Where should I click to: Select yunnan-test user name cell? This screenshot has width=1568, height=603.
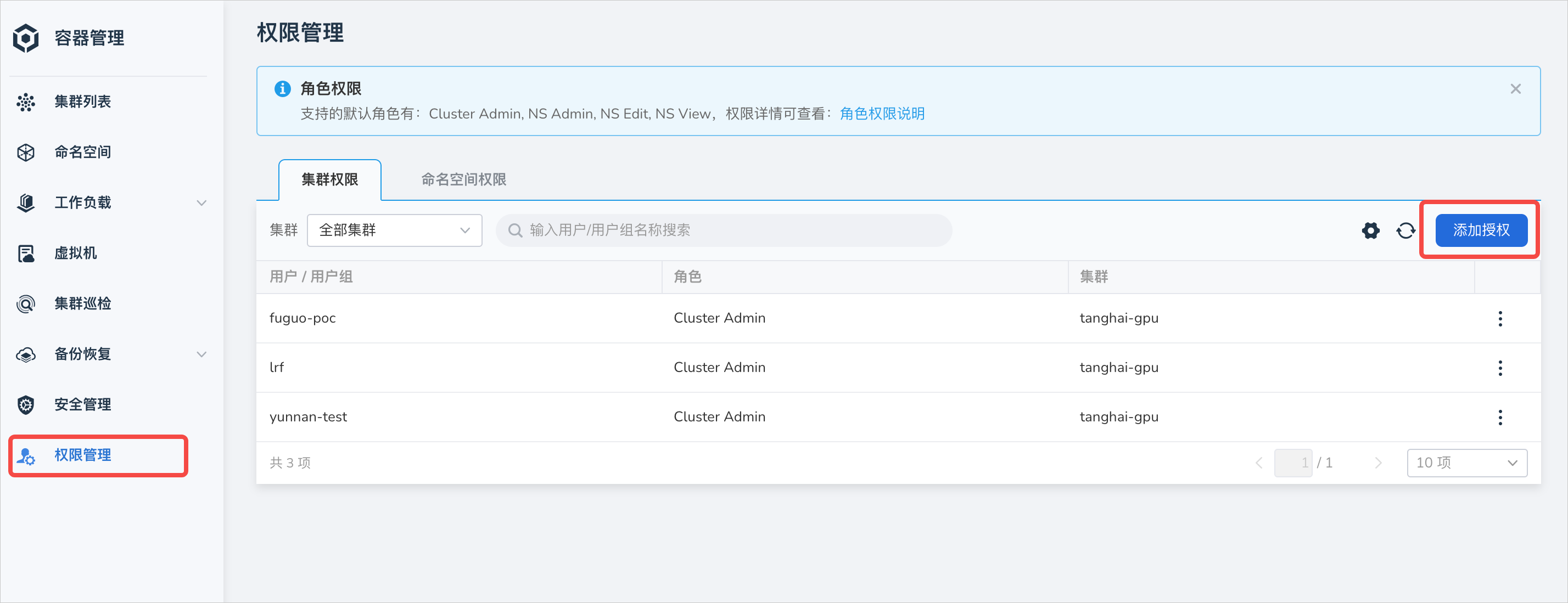point(308,417)
